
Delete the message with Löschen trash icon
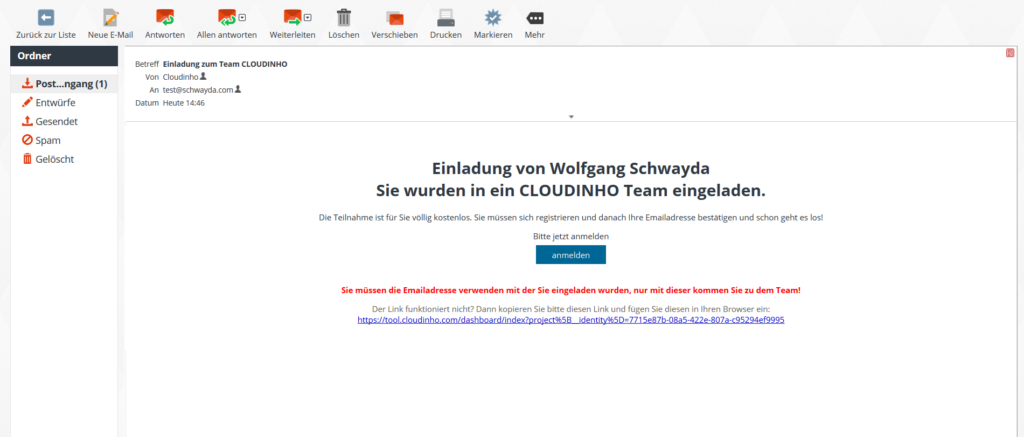(344, 18)
